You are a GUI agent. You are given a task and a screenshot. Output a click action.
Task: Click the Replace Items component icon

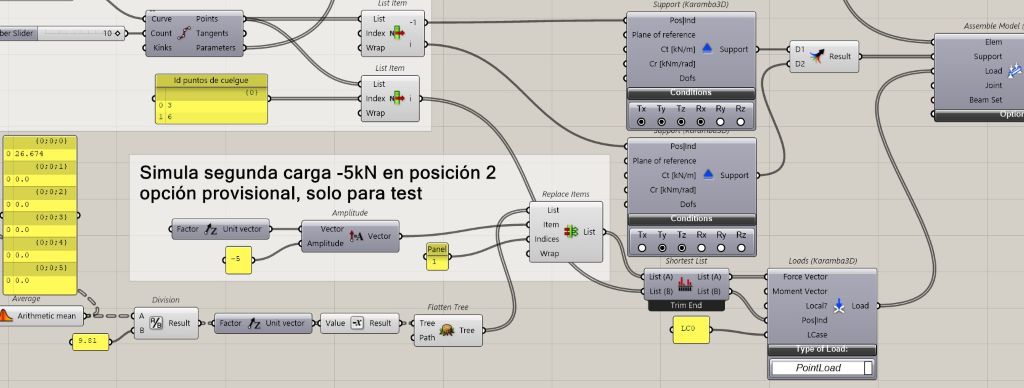point(571,232)
